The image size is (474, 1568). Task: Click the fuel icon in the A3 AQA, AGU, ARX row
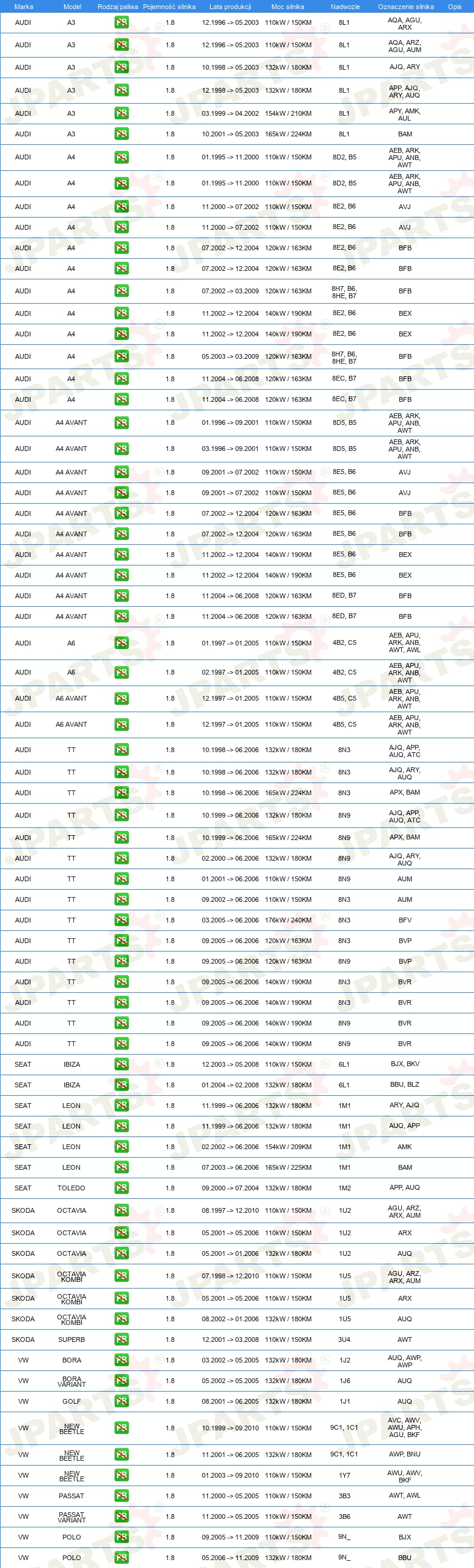[x=122, y=22]
